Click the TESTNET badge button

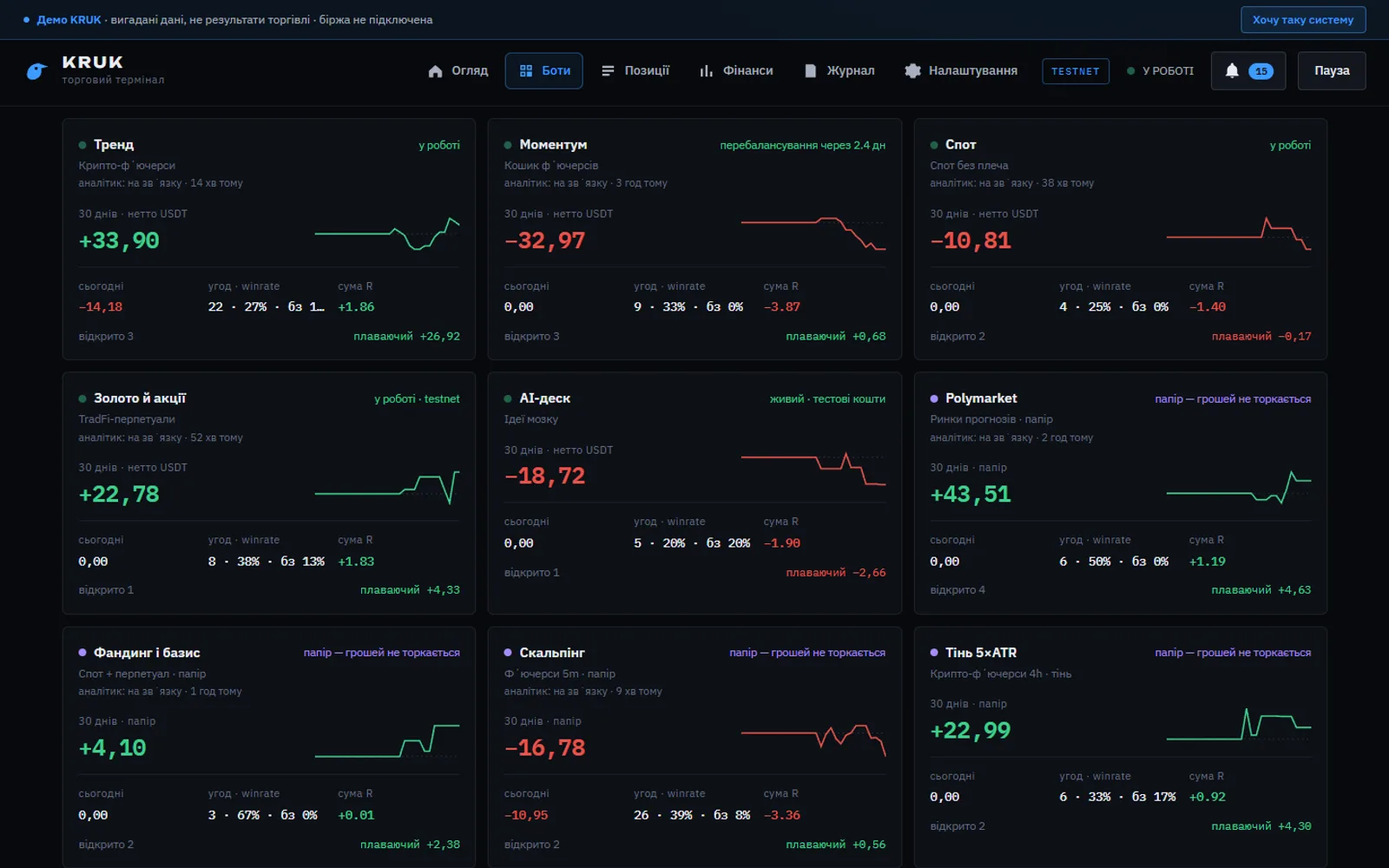(1076, 71)
